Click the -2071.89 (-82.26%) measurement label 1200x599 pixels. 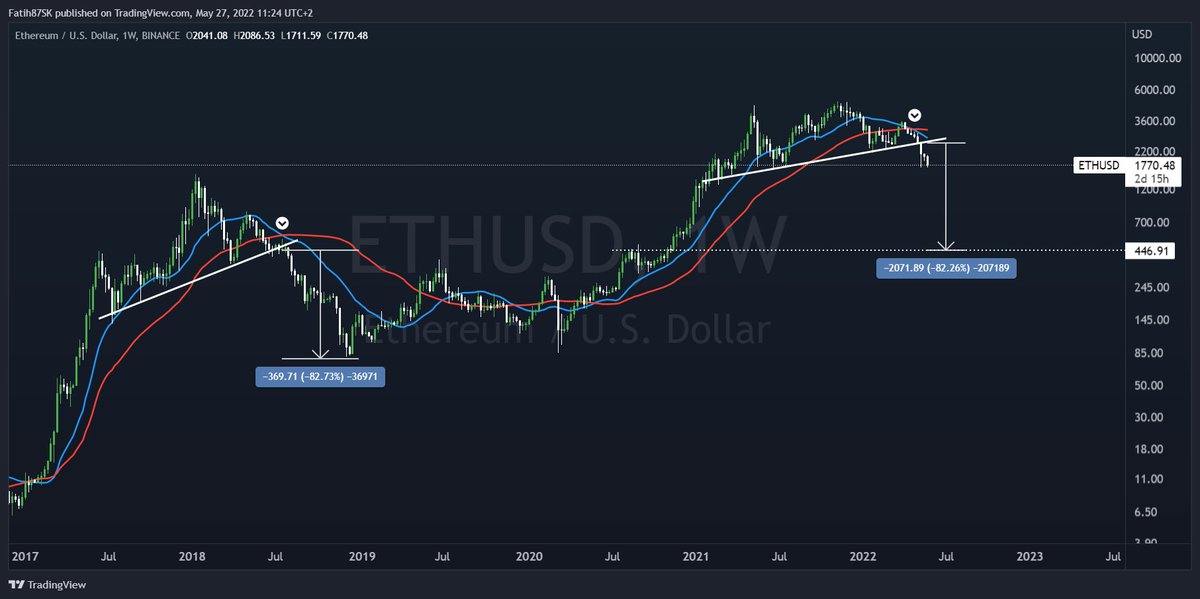click(x=946, y=267)
